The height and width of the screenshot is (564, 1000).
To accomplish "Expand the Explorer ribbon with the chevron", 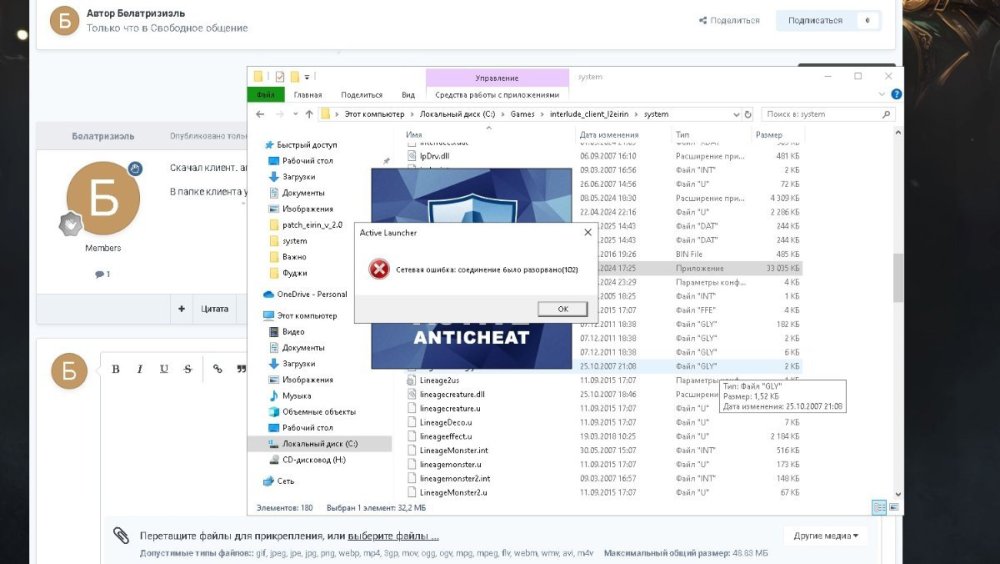I will (x=882, y=95).
